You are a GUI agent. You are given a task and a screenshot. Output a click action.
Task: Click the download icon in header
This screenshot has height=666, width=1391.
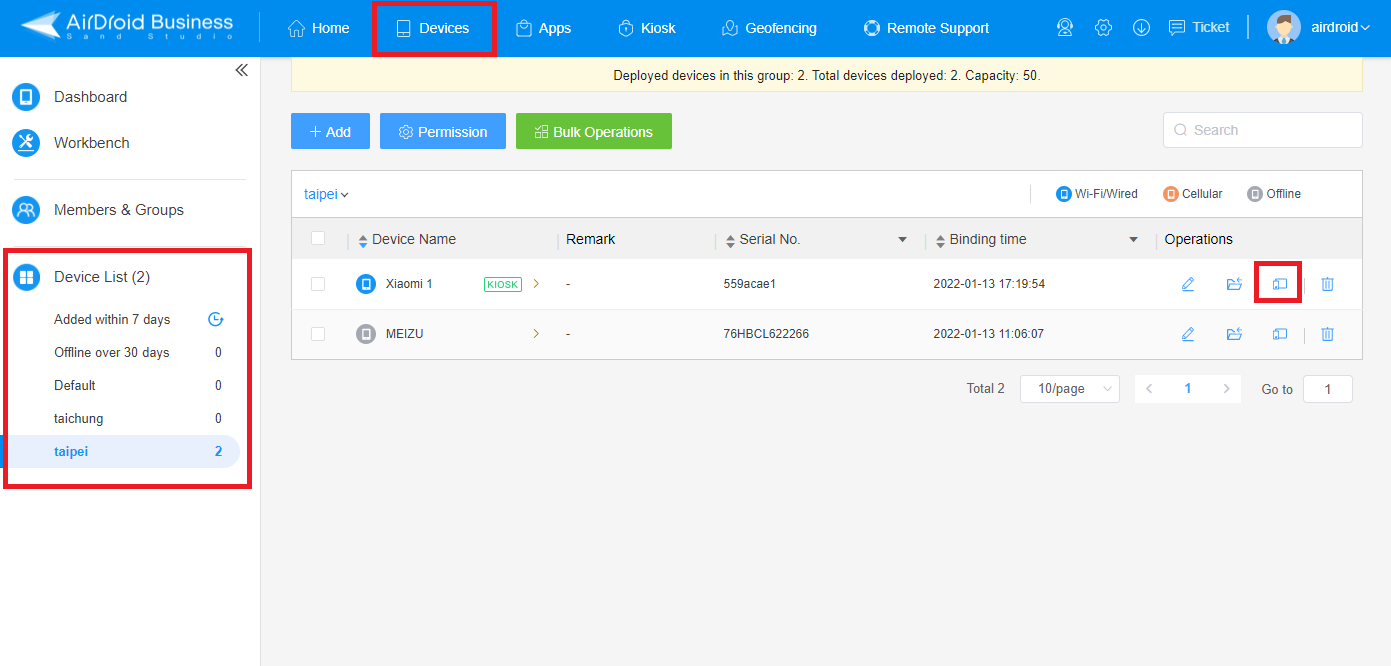click(1141, 28)
